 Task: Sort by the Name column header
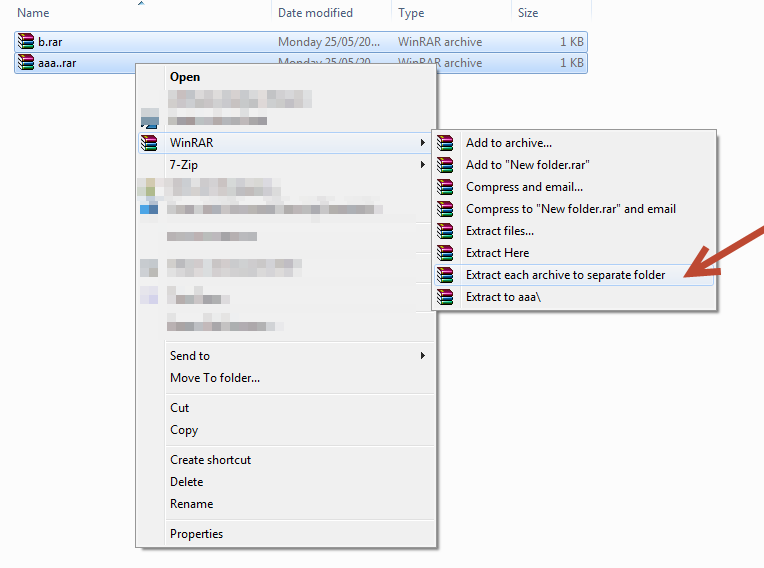pos(33,13)
